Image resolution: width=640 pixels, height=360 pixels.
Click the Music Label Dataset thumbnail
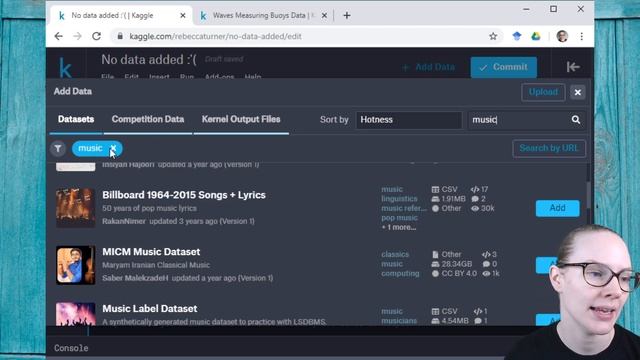click(x=76, y=314)
